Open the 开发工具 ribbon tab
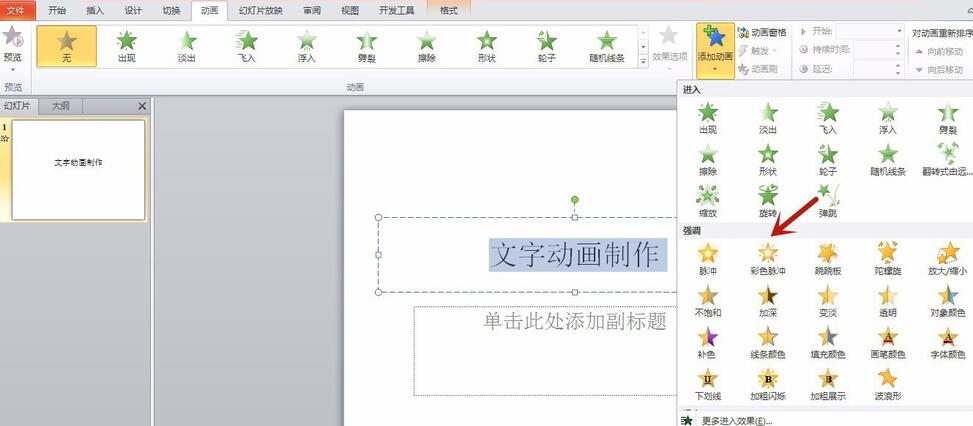Screen dimensions: 973x426 (397, 11)
